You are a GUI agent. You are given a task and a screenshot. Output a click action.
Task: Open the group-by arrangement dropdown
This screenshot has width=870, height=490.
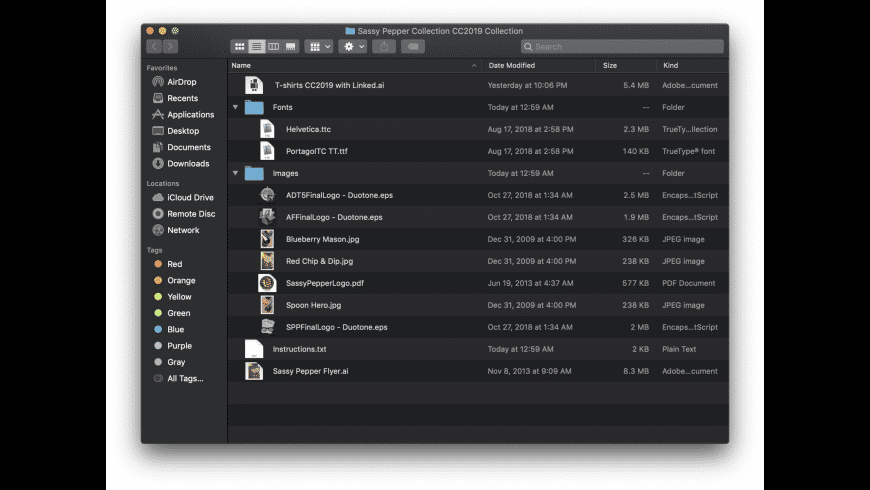319,47
